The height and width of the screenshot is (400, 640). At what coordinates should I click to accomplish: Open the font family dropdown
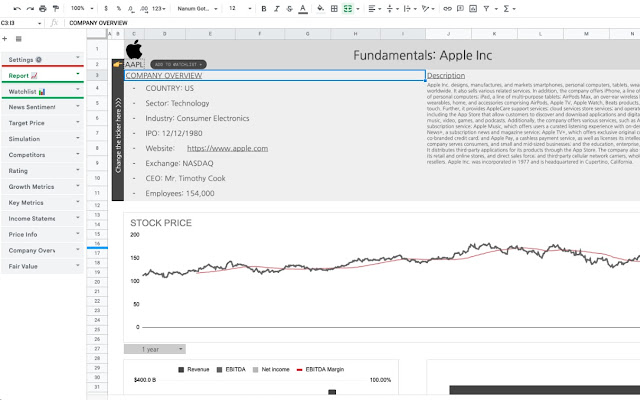pyautogui.click(x=197, y=9)
